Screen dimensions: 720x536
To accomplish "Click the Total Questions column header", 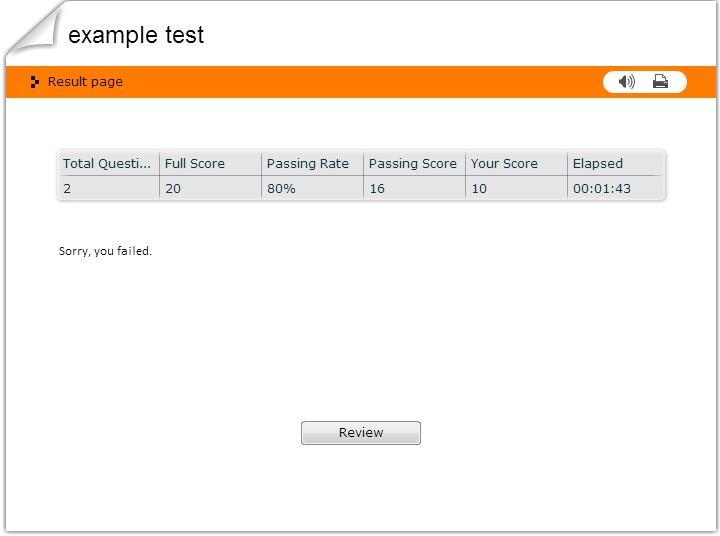I will tap(107, 163).
